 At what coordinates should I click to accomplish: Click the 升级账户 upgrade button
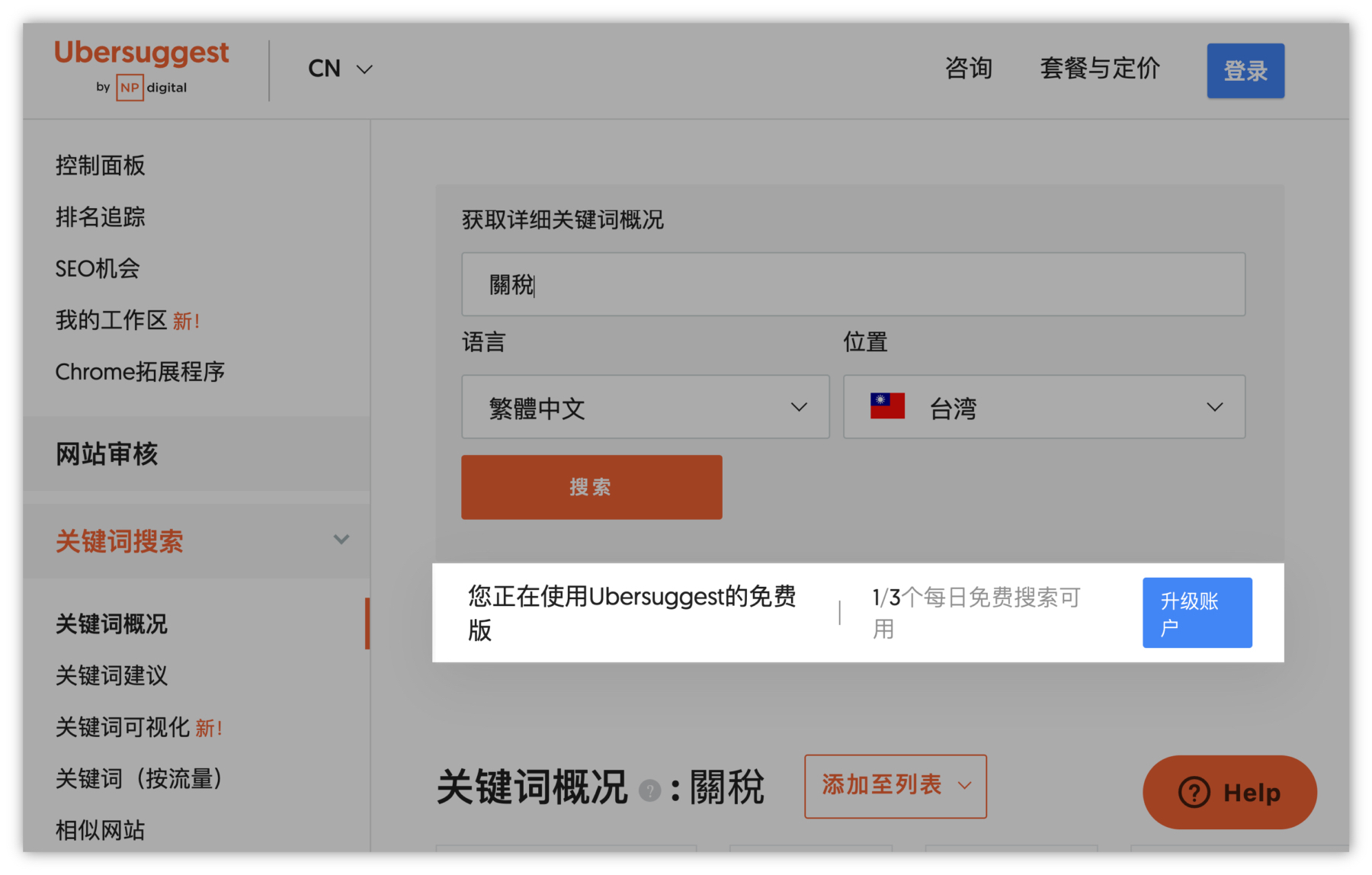click(x=1197, y=613)
